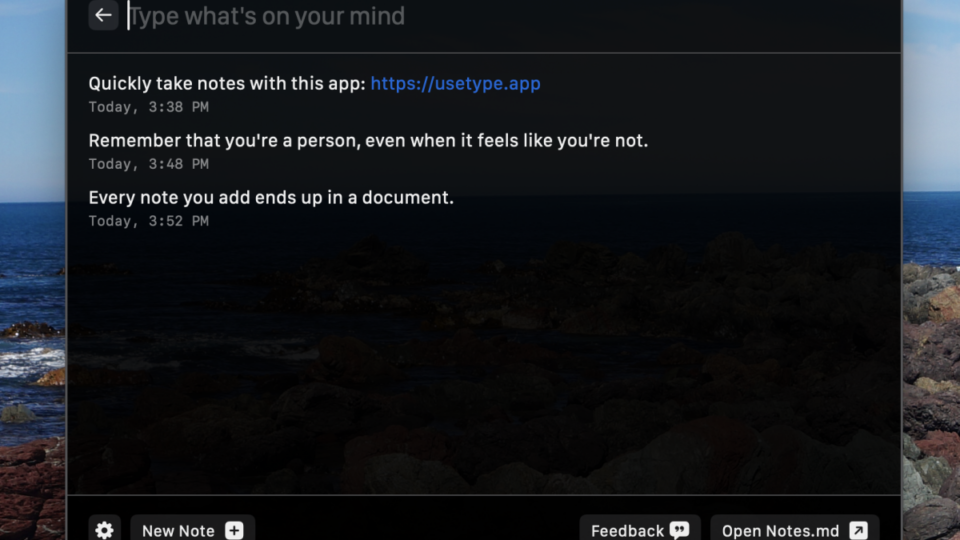Image resolution: width=960 pixels, height=540 pixels.
Task: Open the https://usetype.app link
Action: click(456, 83)
